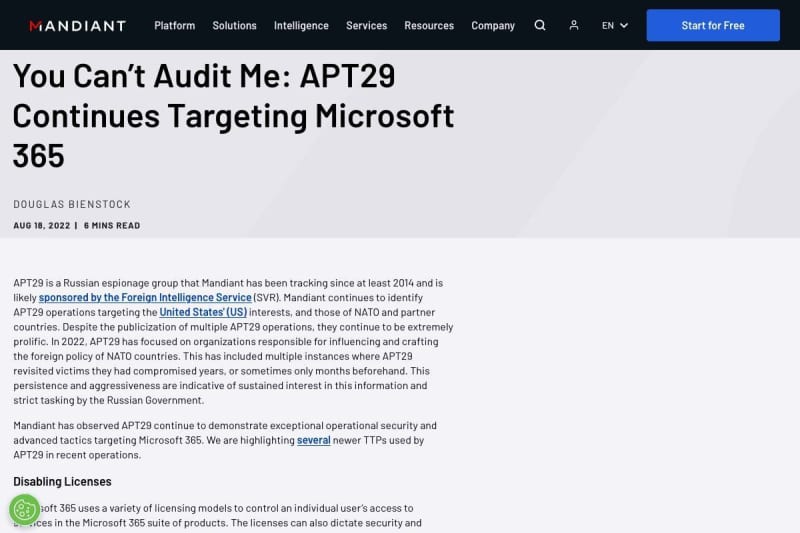Click the Aug 18, 2022 publish date
Image resolution: width=800 pixels, height=533 pixels.
(42, 225)
